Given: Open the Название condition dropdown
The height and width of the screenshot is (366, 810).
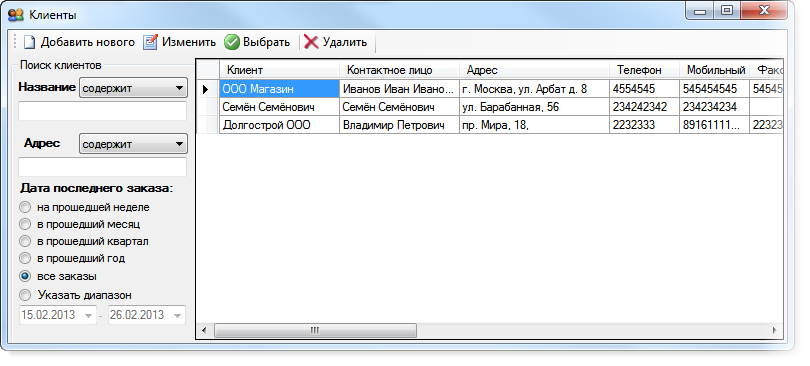Looking at the screenshot, I should 133,88.
